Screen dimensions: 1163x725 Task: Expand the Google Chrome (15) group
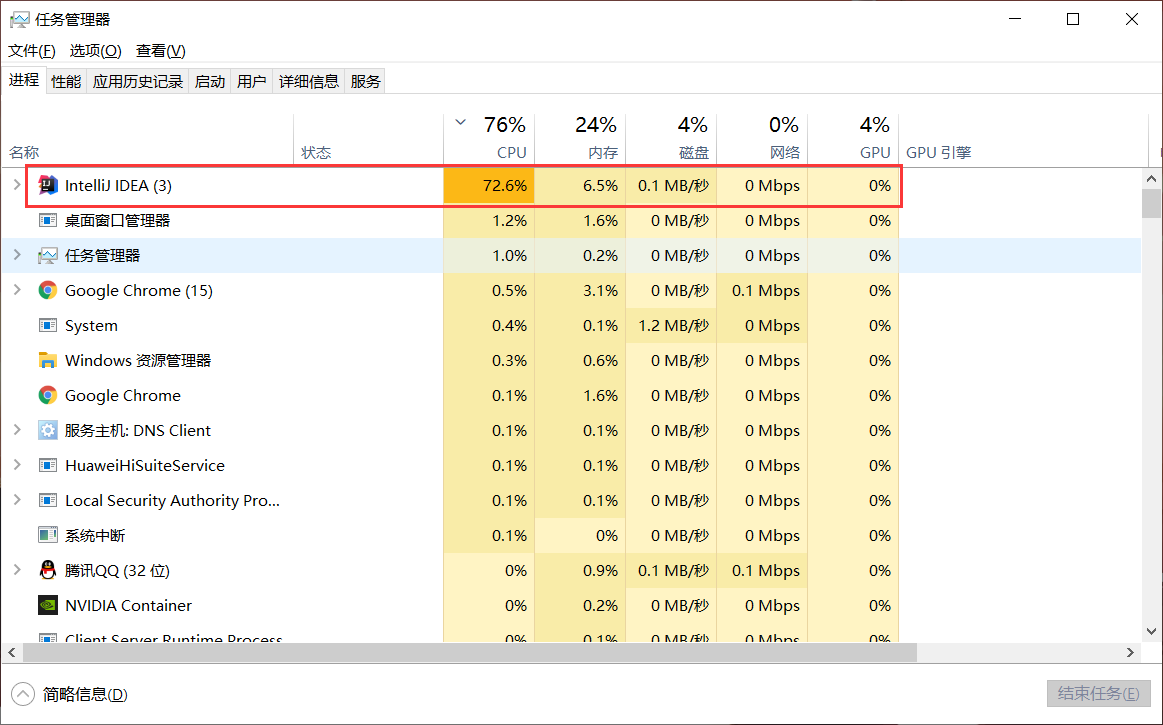(x=17, y=289)
